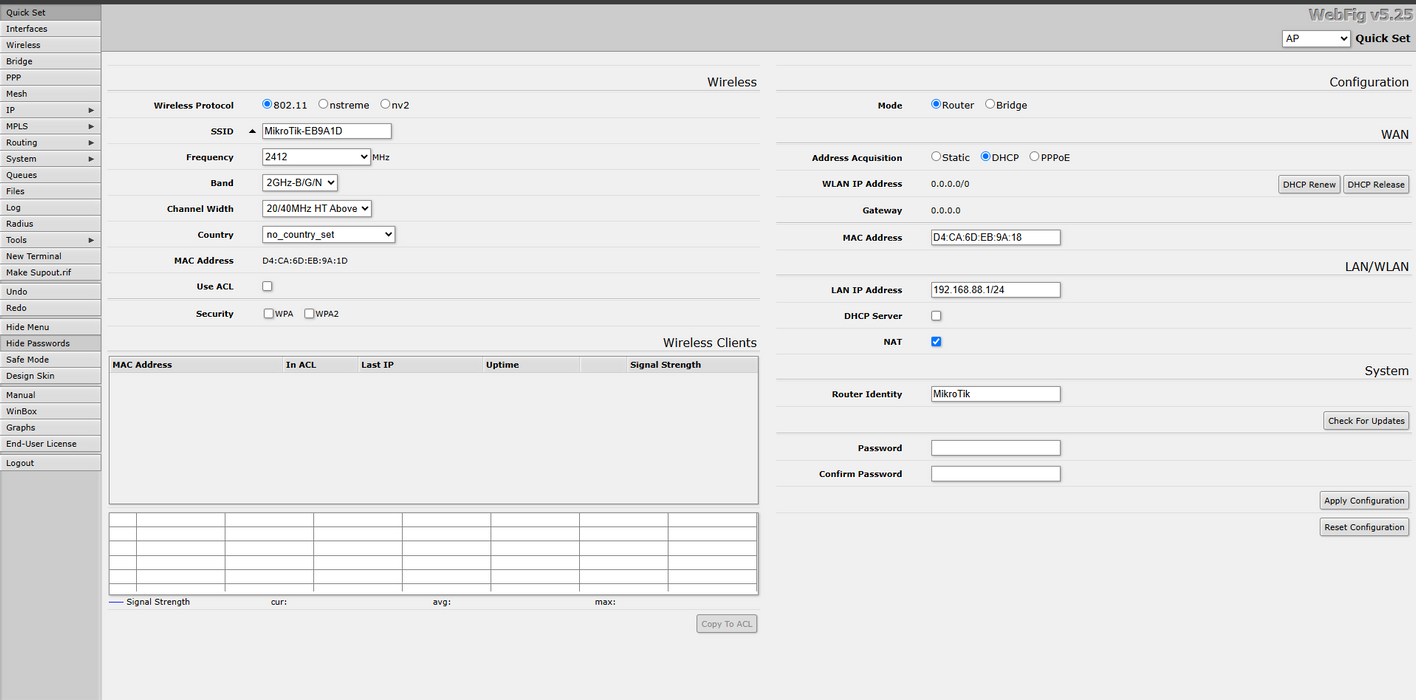Select the nstreme wireless protocol
The image size is (1416, 700).
pos(324,104)
